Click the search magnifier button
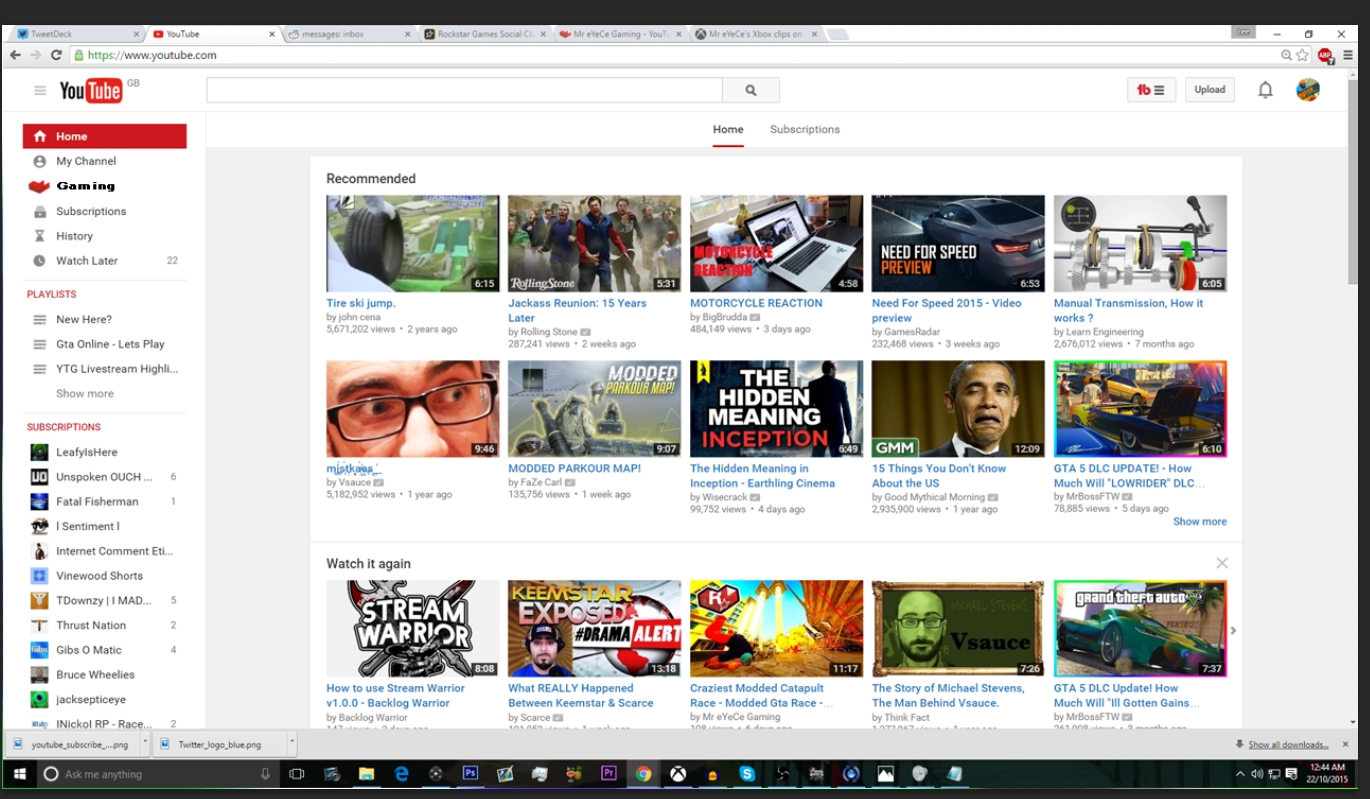This screenshot has width=1370, height=799. 751,90
